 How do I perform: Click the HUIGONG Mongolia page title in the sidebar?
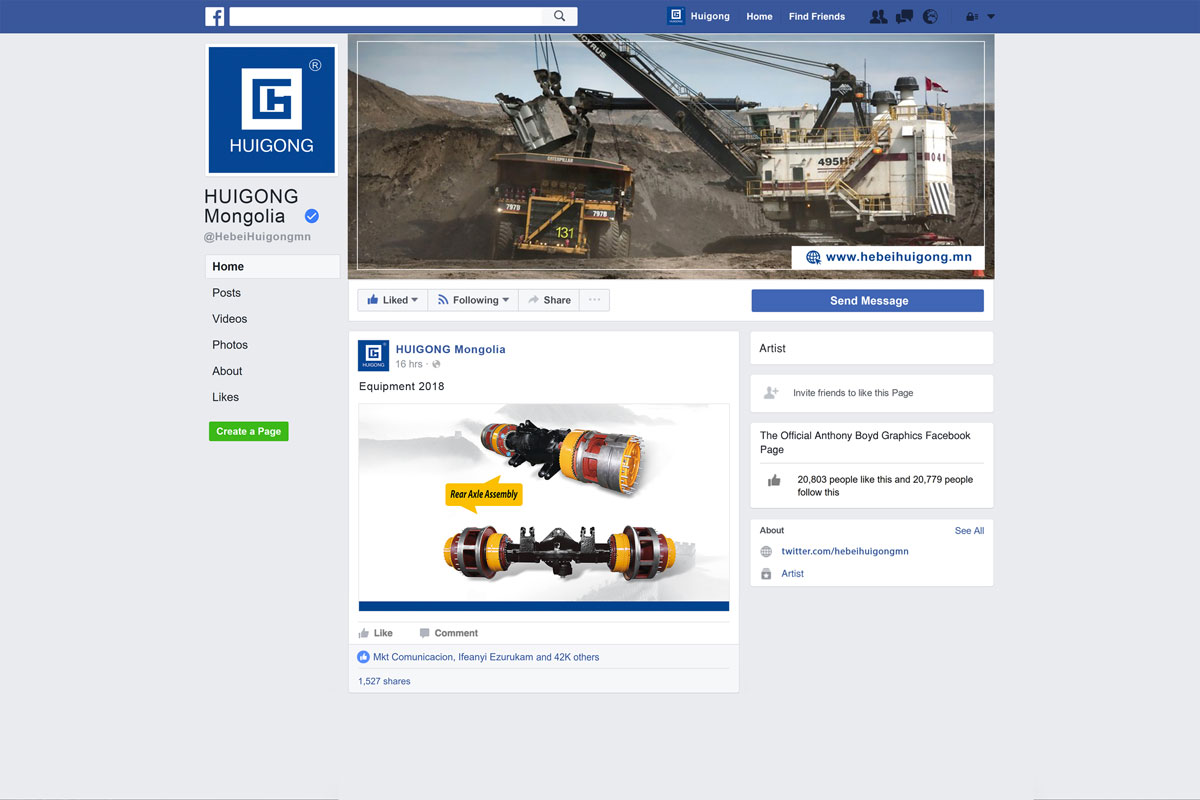pyautogui.click(x=251, y=206)
